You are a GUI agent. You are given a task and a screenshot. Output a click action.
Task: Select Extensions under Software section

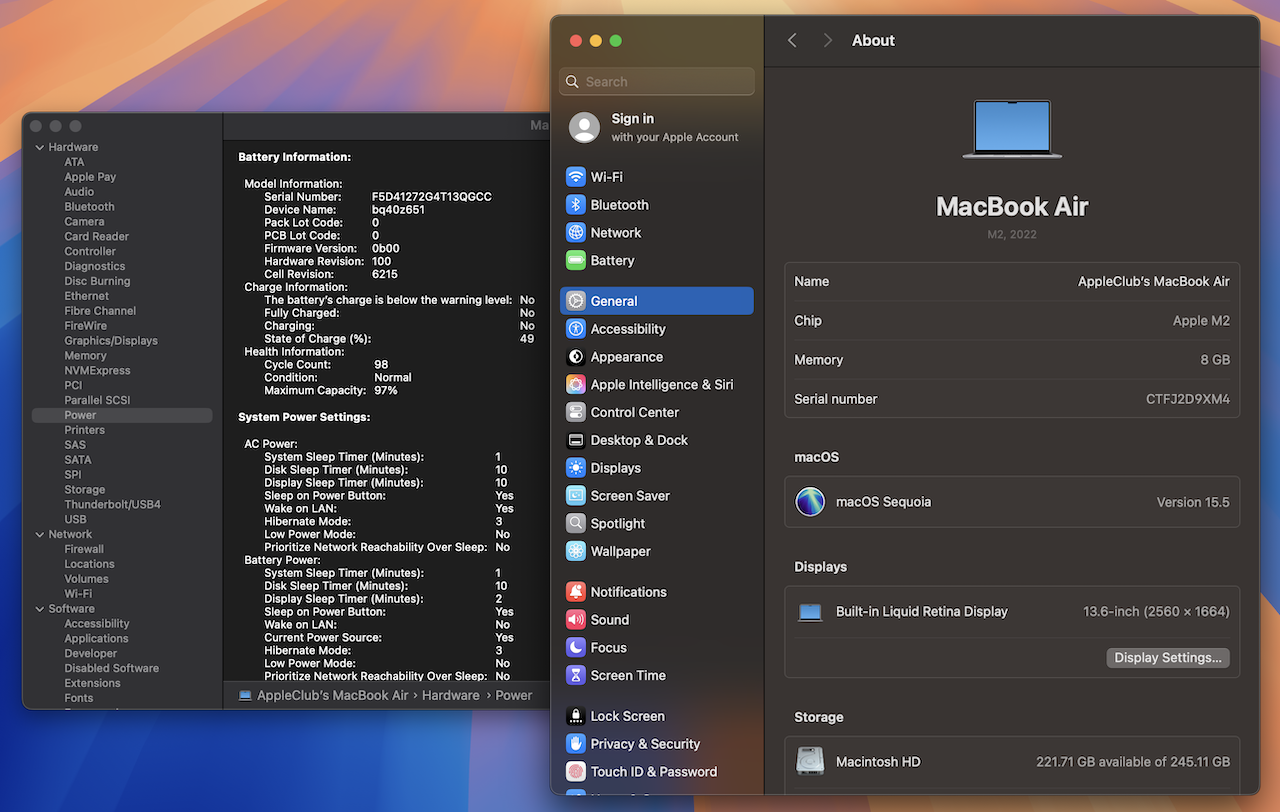[x=92, y=684]
